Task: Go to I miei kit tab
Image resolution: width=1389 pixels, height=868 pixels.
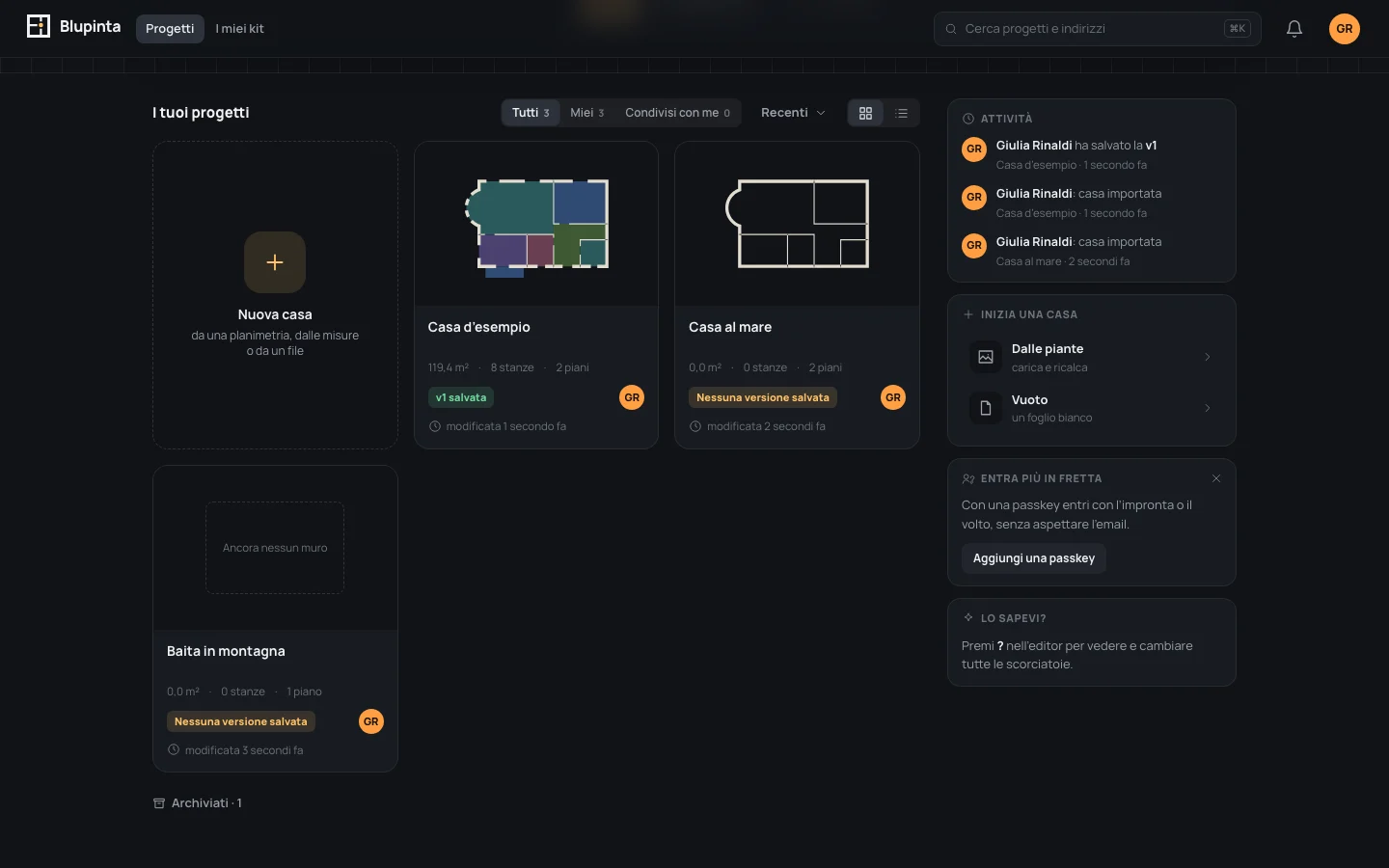Action: pyautogui.click(x=239, y=29)
